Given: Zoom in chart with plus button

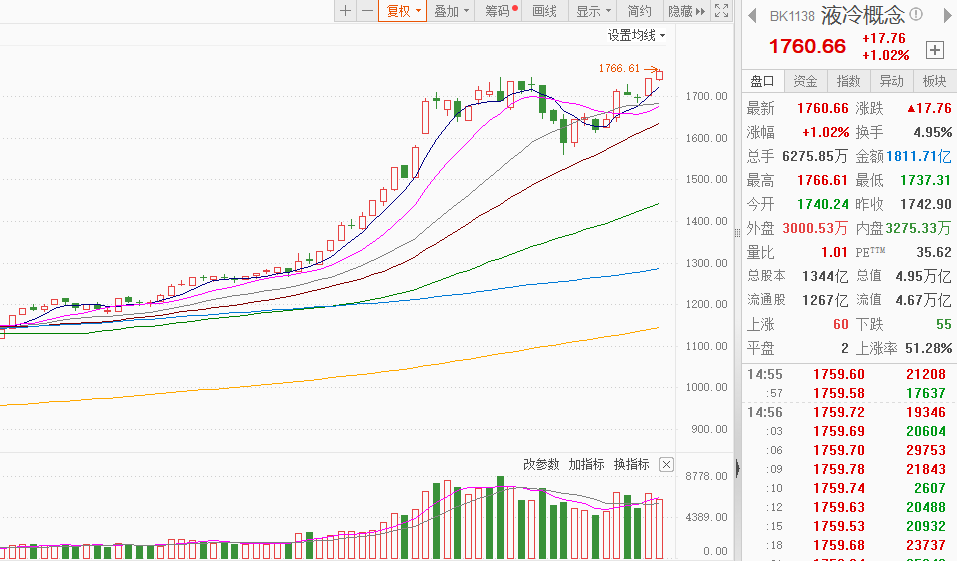Looking at the screenshot, I should [345, 11].
